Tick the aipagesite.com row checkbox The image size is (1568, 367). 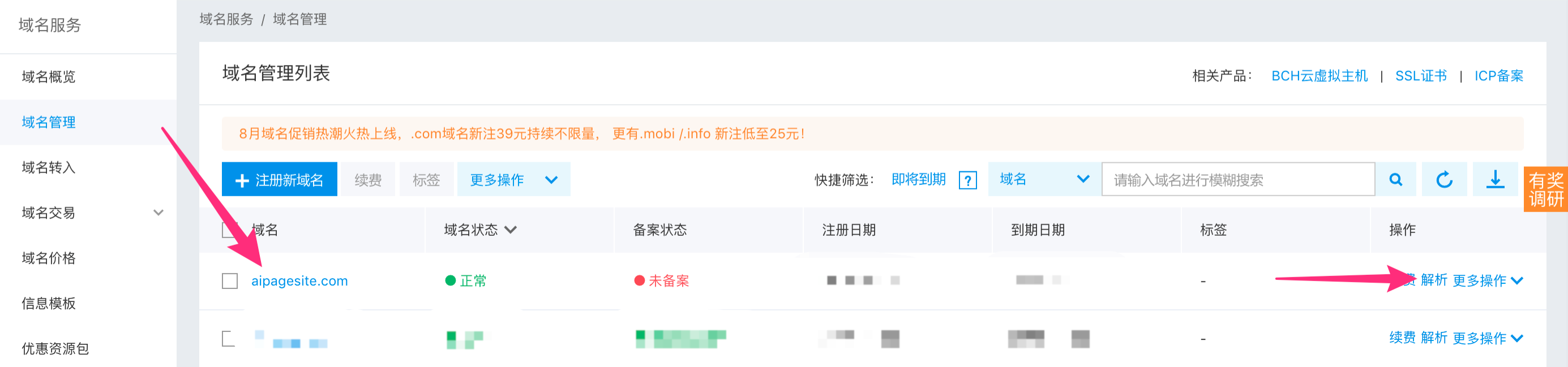click(x=229, y=280)
